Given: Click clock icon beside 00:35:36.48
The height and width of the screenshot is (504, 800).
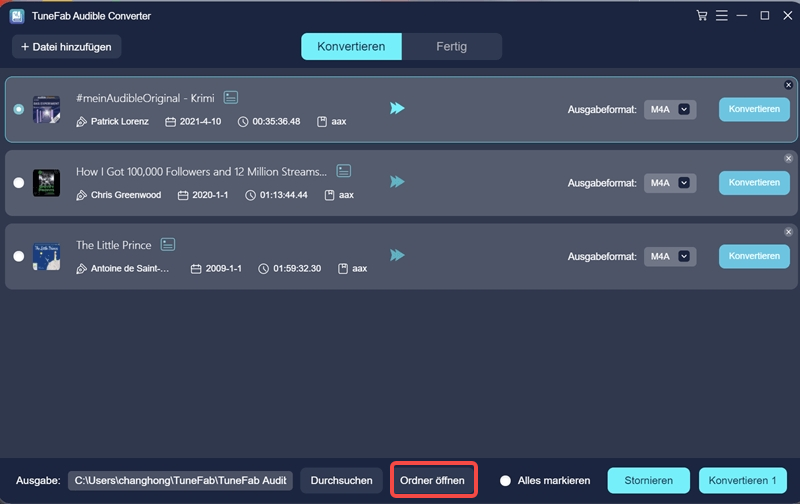Looking at the screenshot, I should tap(243, 122).
